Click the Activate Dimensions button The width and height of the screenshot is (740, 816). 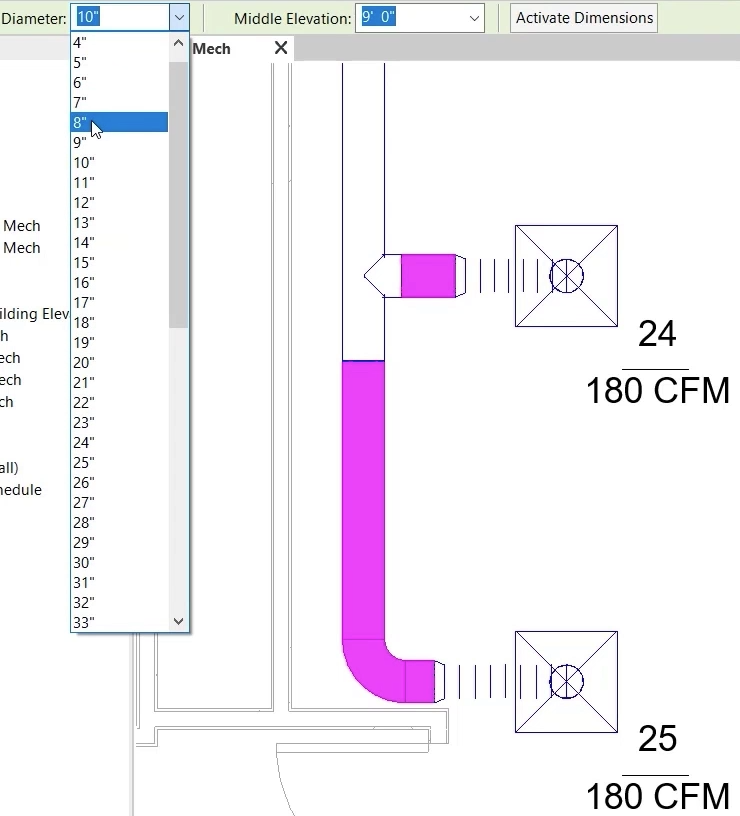click(x=584, y=18)
